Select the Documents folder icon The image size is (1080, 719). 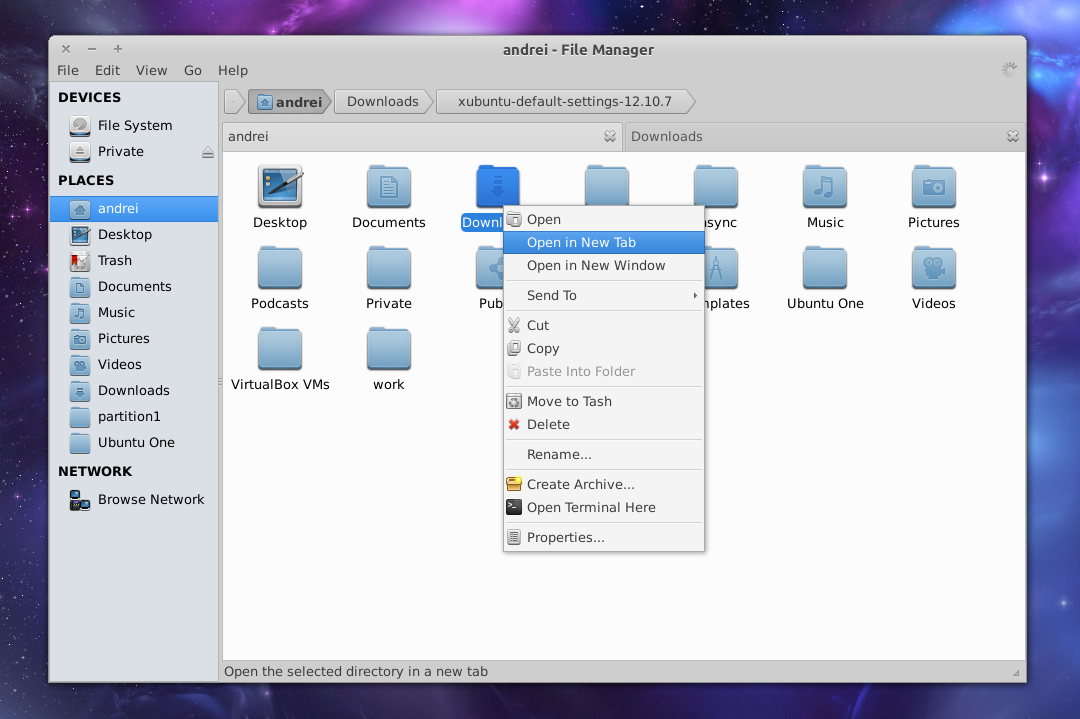tap(389, 187)
